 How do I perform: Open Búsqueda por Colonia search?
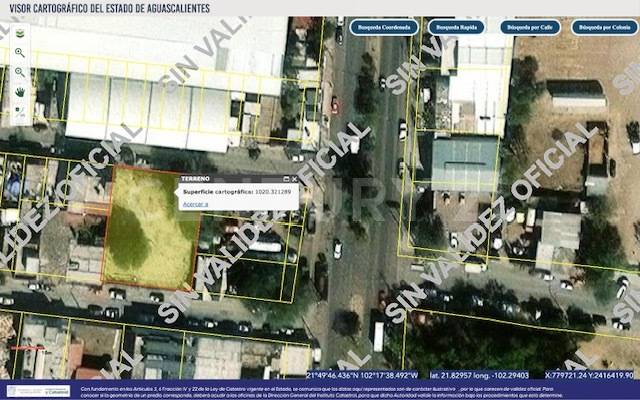pos(604,27)
